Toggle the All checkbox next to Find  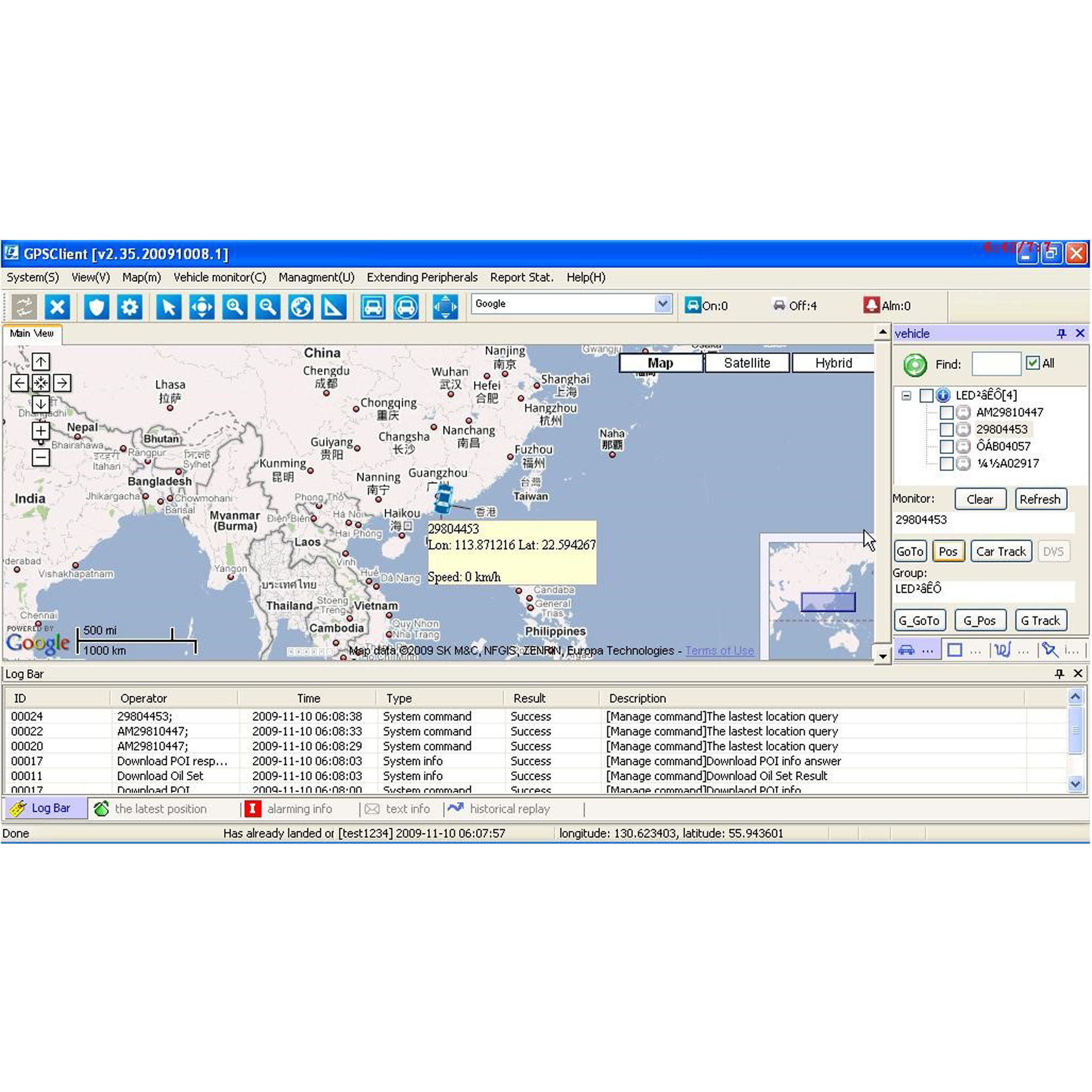[x=1033, y=363]
